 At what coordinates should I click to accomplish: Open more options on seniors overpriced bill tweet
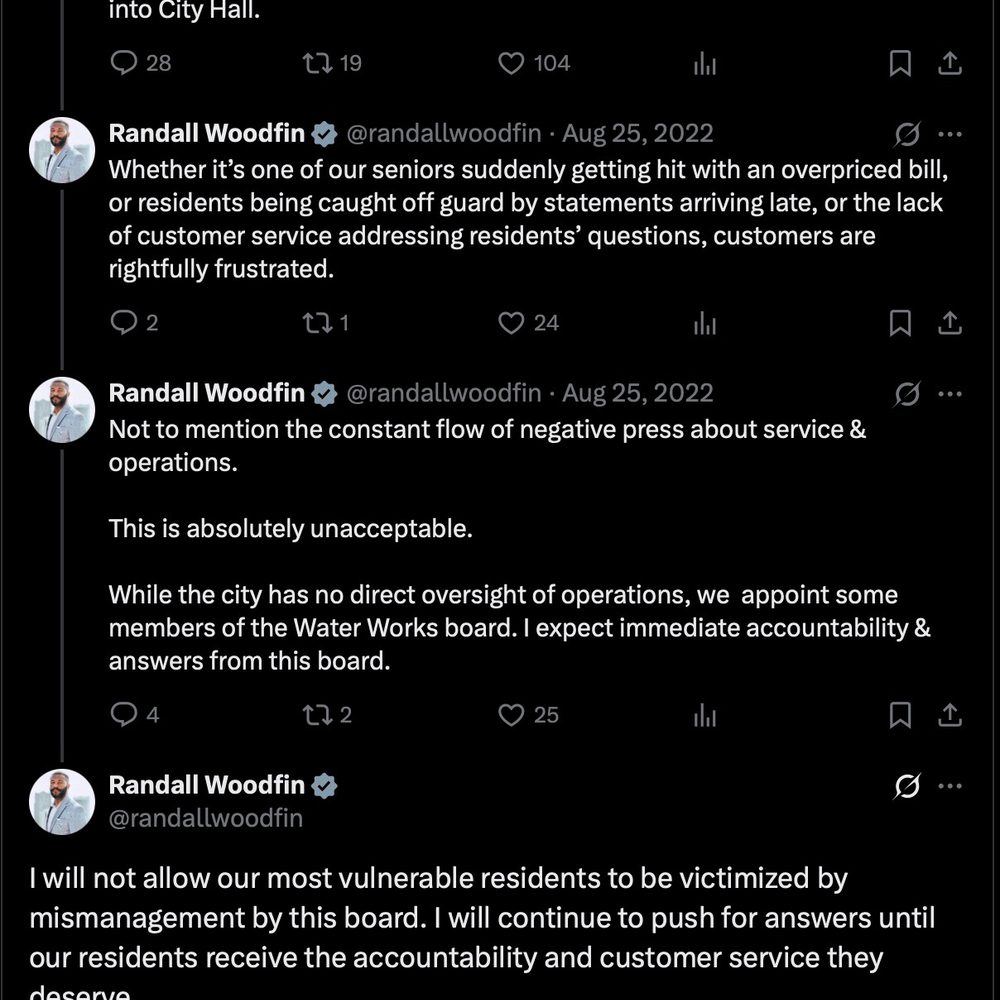click(x=950, y=134)
